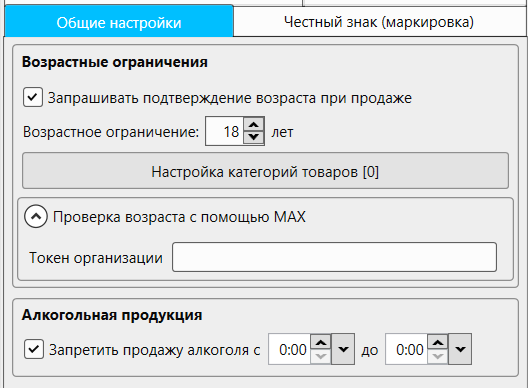
Task: Increase alcohol ban end time with up arrow
Action: (x=438, y=343)
